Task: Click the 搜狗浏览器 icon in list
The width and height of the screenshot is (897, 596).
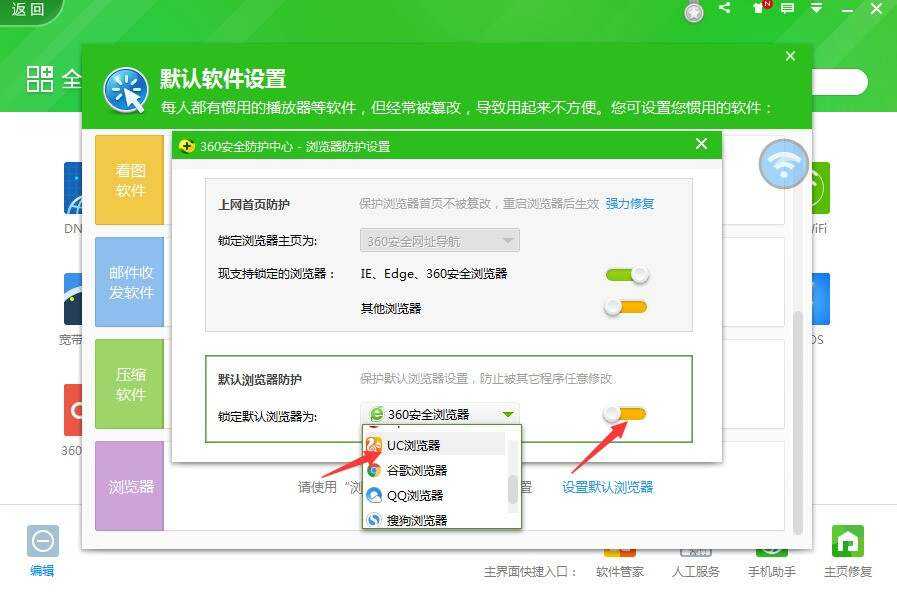Action: pyautogui.click(x=374, y=519)
